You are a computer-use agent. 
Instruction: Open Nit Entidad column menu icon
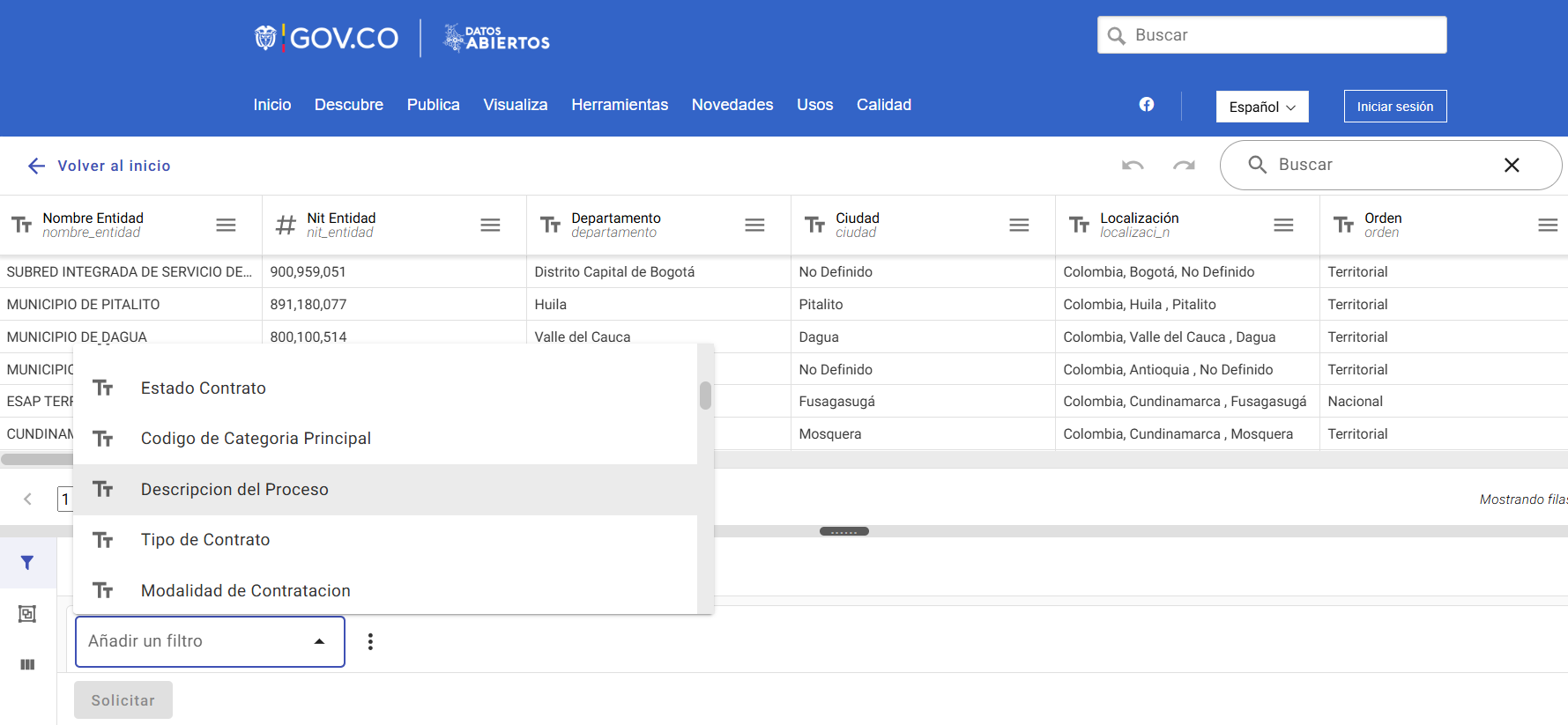(x=490, y=226)
